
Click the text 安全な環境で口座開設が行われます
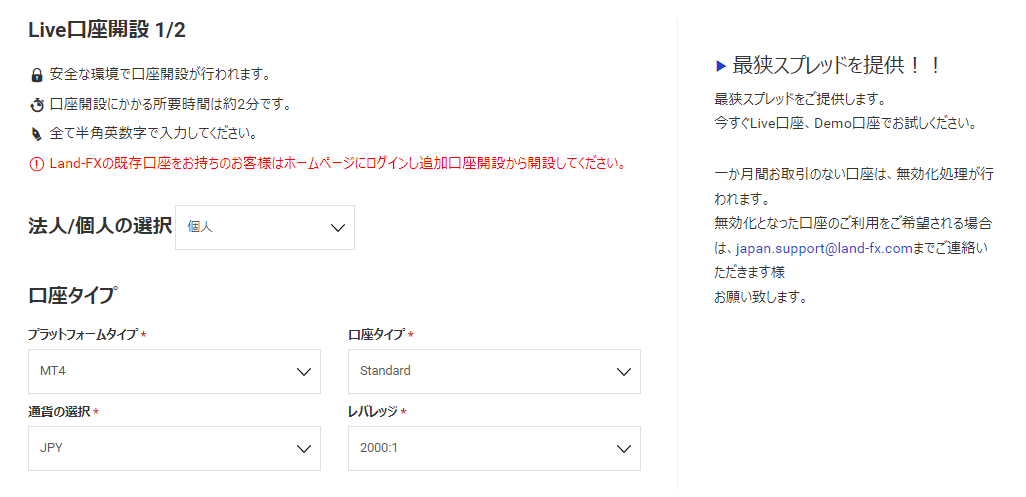[x=160, y=75]
